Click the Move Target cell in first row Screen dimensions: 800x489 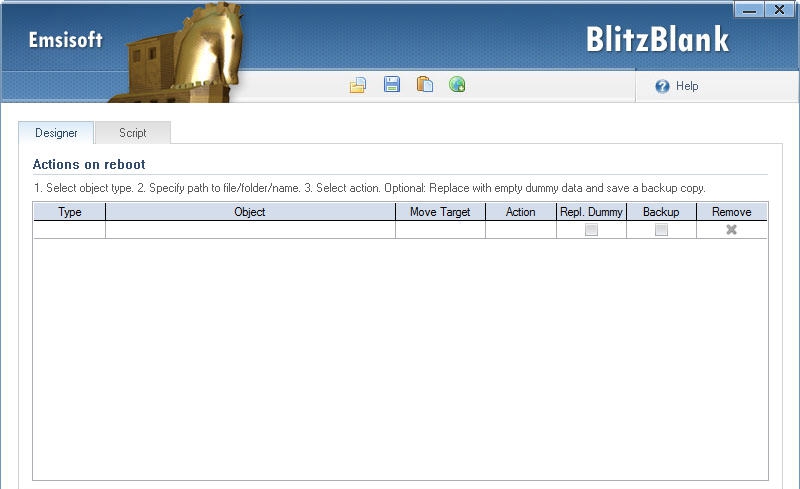point(440,230)
